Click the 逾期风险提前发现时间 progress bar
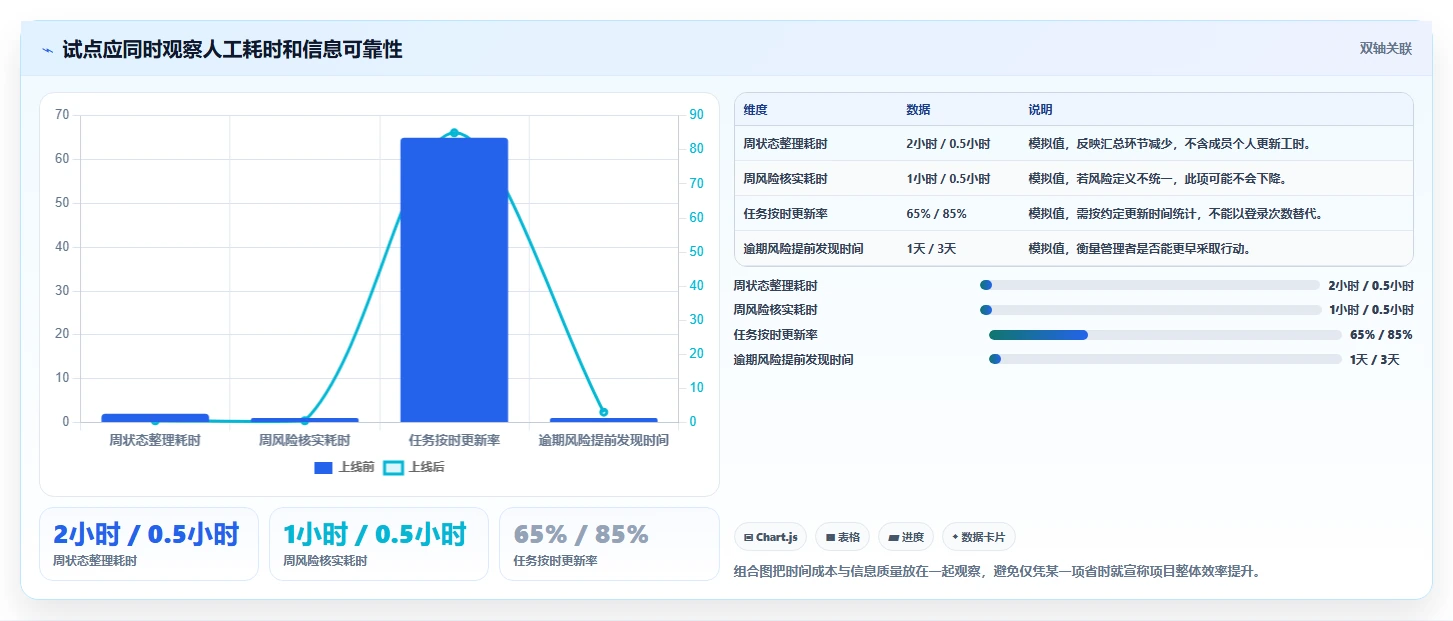The height and width of the screenshot is (621, 1453). 1165,359
